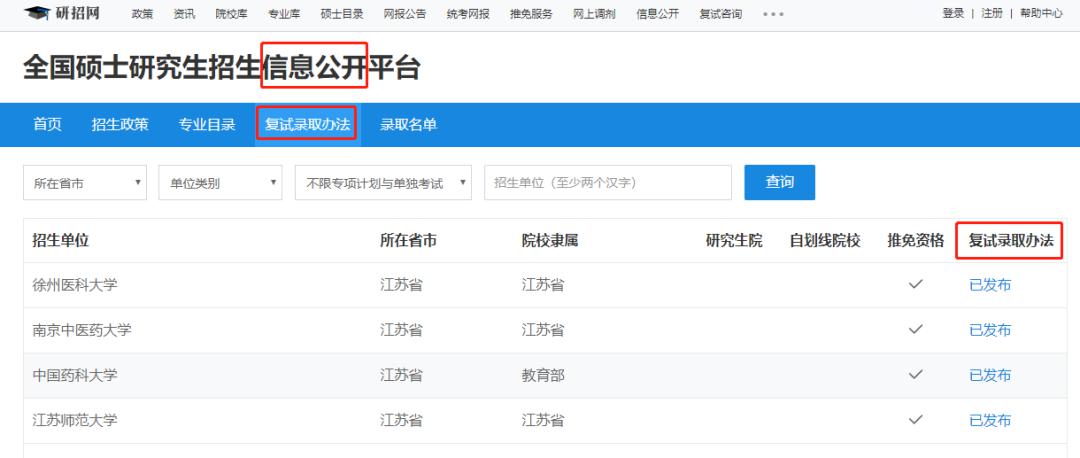
Task: Switch to the 录取名单 tab
Action: [408, 125]
